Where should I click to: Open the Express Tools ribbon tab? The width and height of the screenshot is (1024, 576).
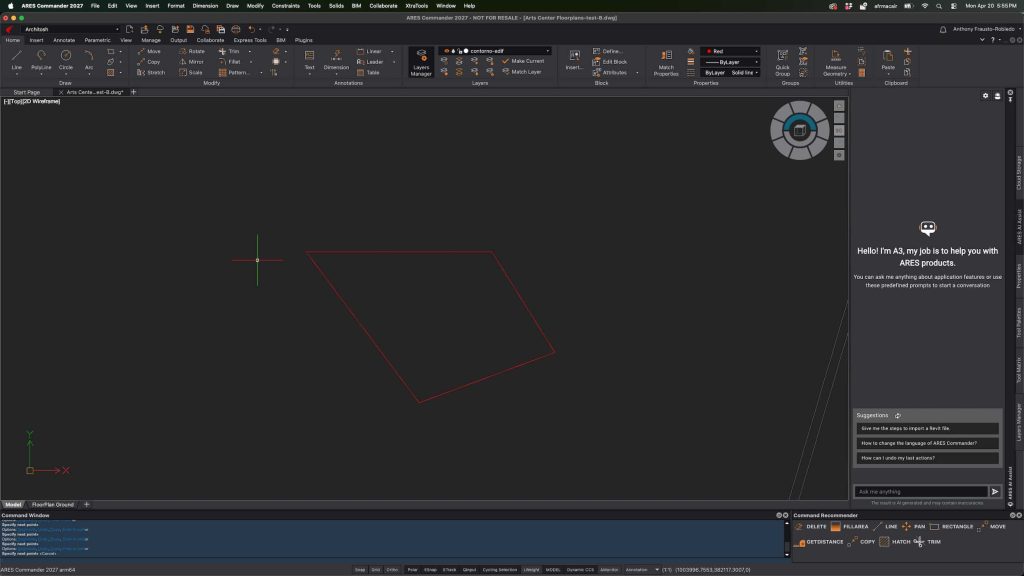[250, 40]
